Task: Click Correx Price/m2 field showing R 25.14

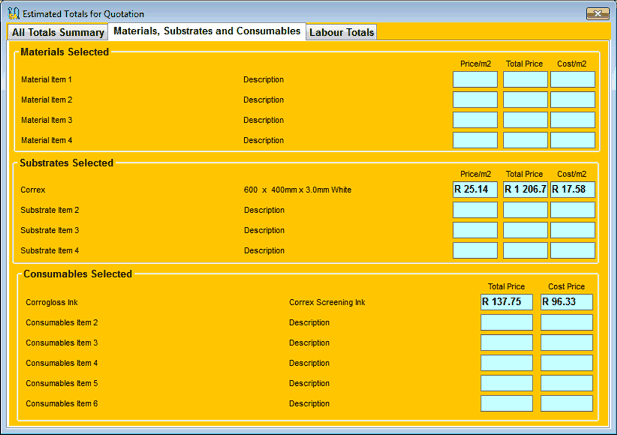Action: (x=475, y=189)
